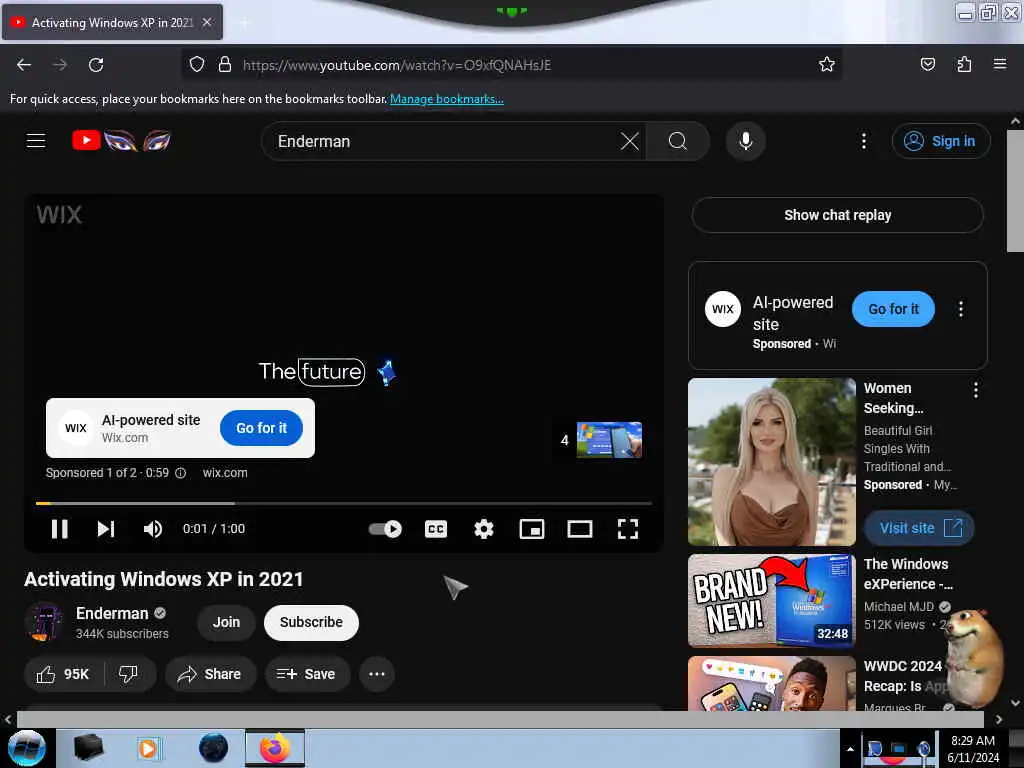Open YouTube settings three-dot menu
The width and height of the screenshot is (1024, 768).
(x=863, y=141)
